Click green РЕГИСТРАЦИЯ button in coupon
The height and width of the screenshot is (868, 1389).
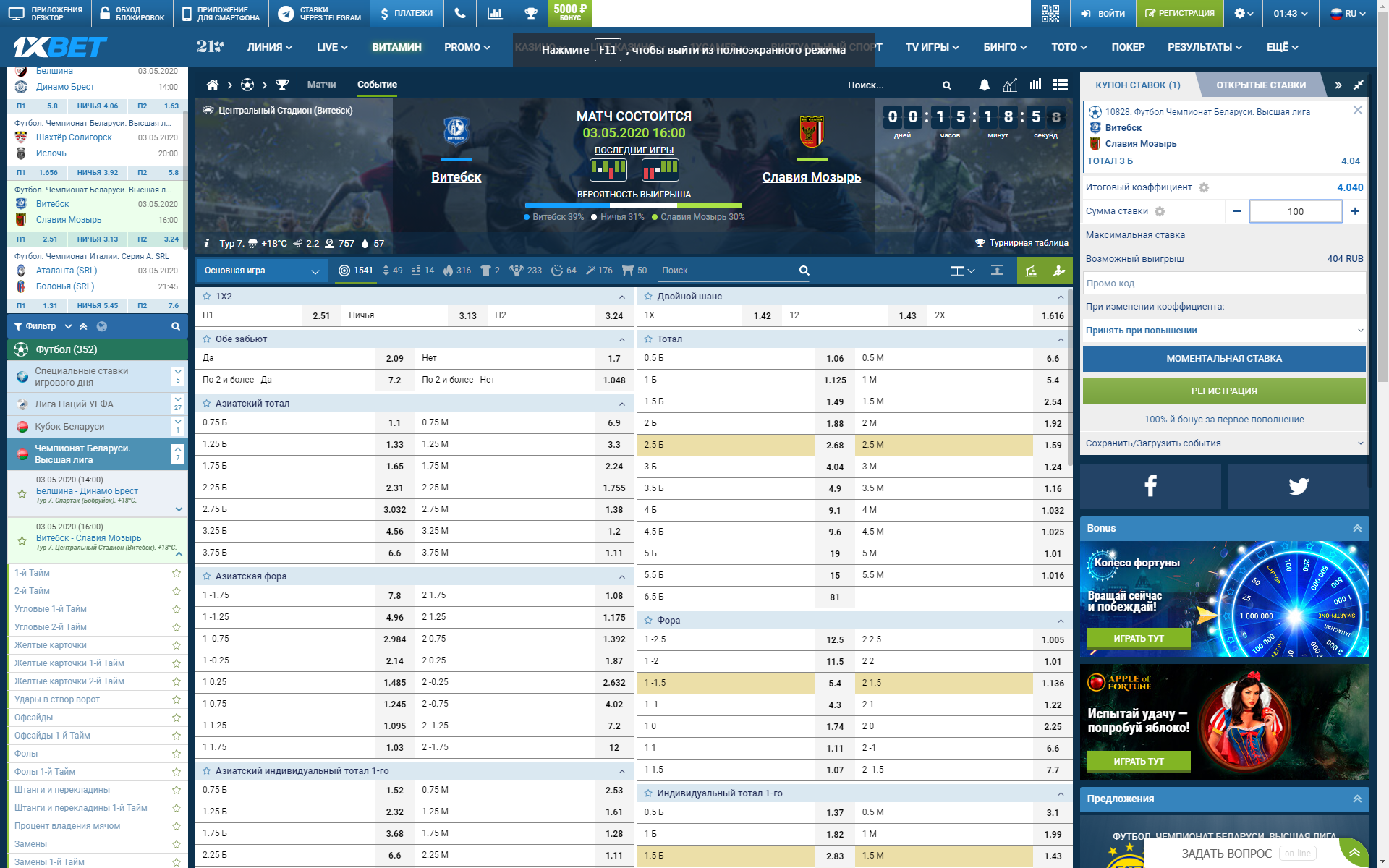click(1224, 391)
